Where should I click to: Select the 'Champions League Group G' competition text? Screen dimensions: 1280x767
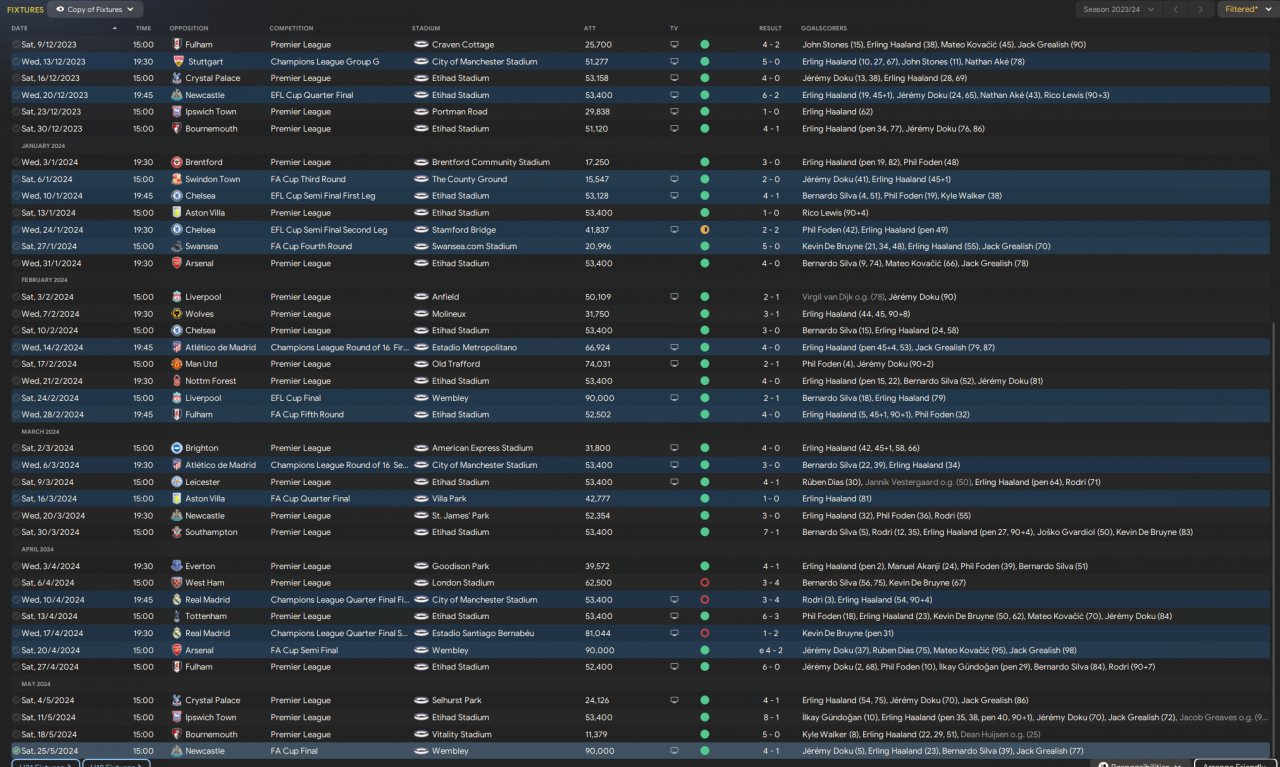(325, 62)
